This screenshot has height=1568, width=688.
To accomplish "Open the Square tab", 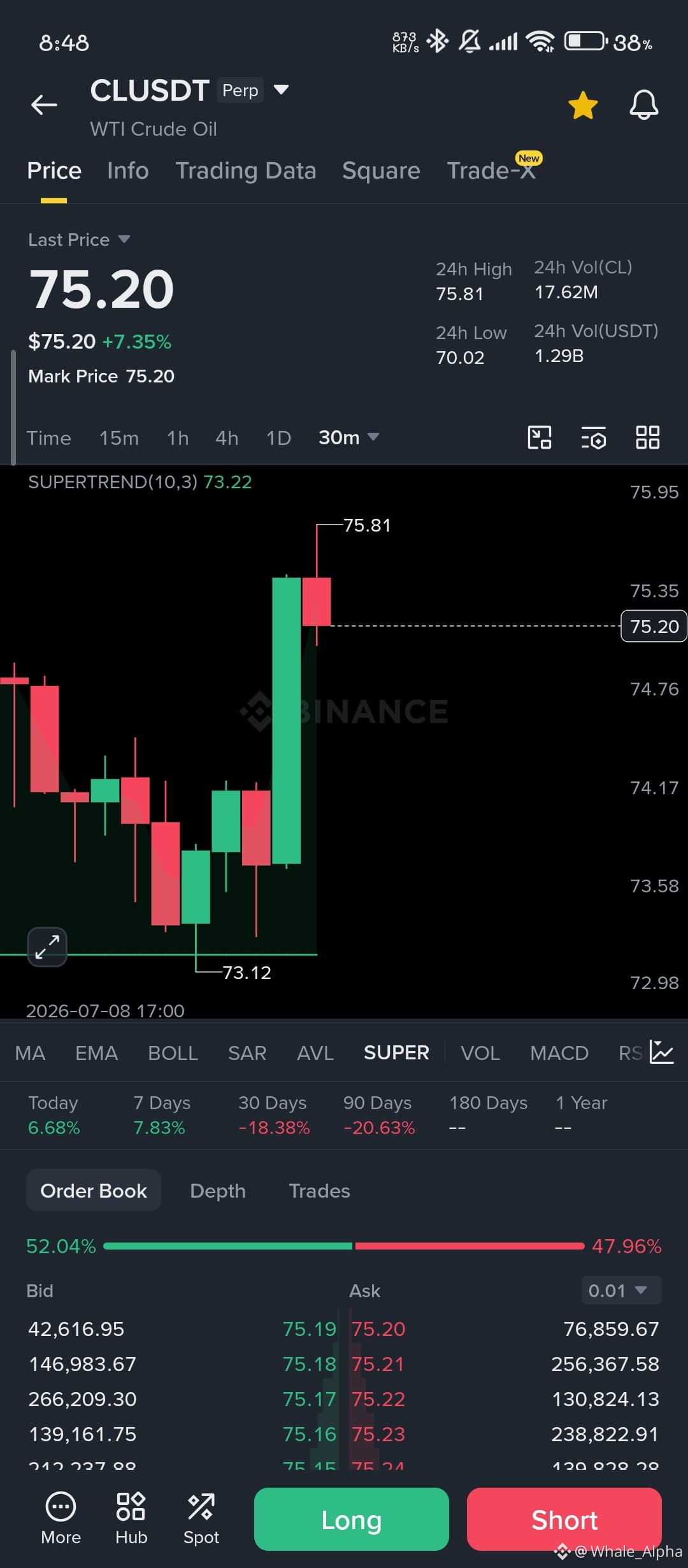I will 381,171.
